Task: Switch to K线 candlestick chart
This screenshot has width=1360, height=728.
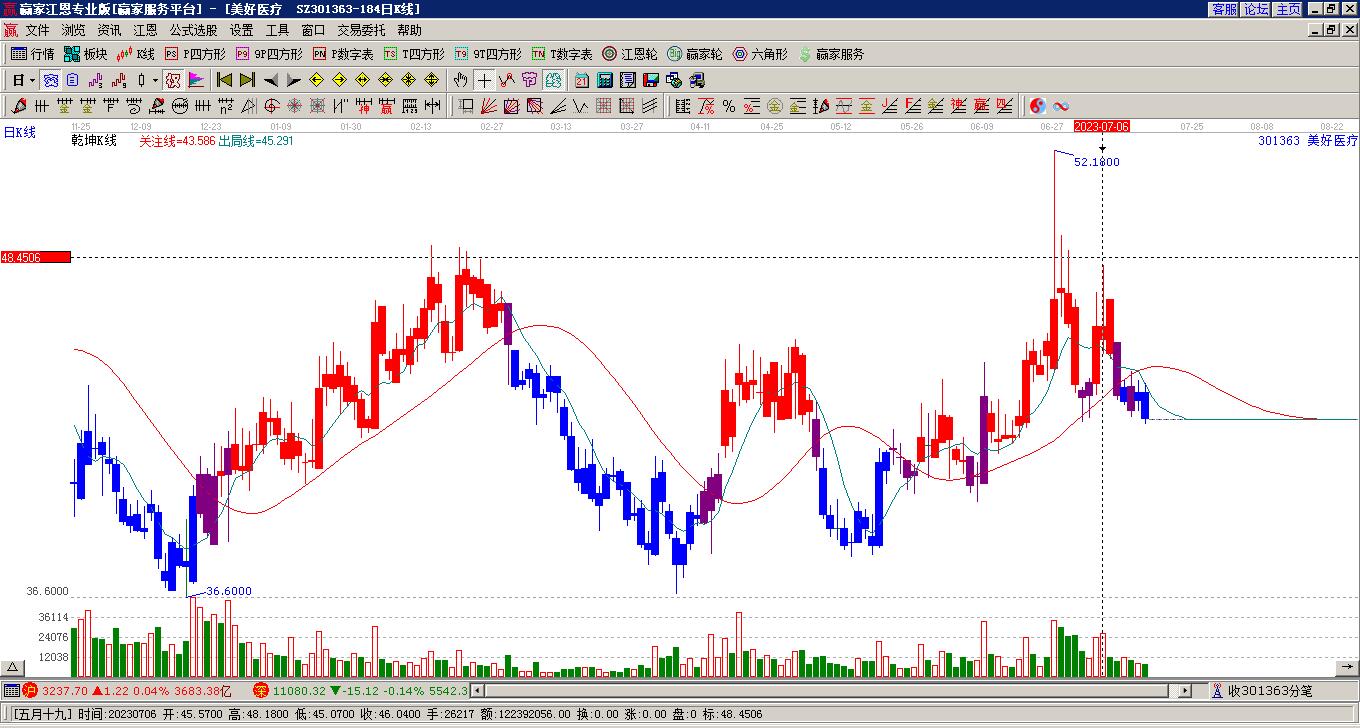Action: click(x=136, y=54)
